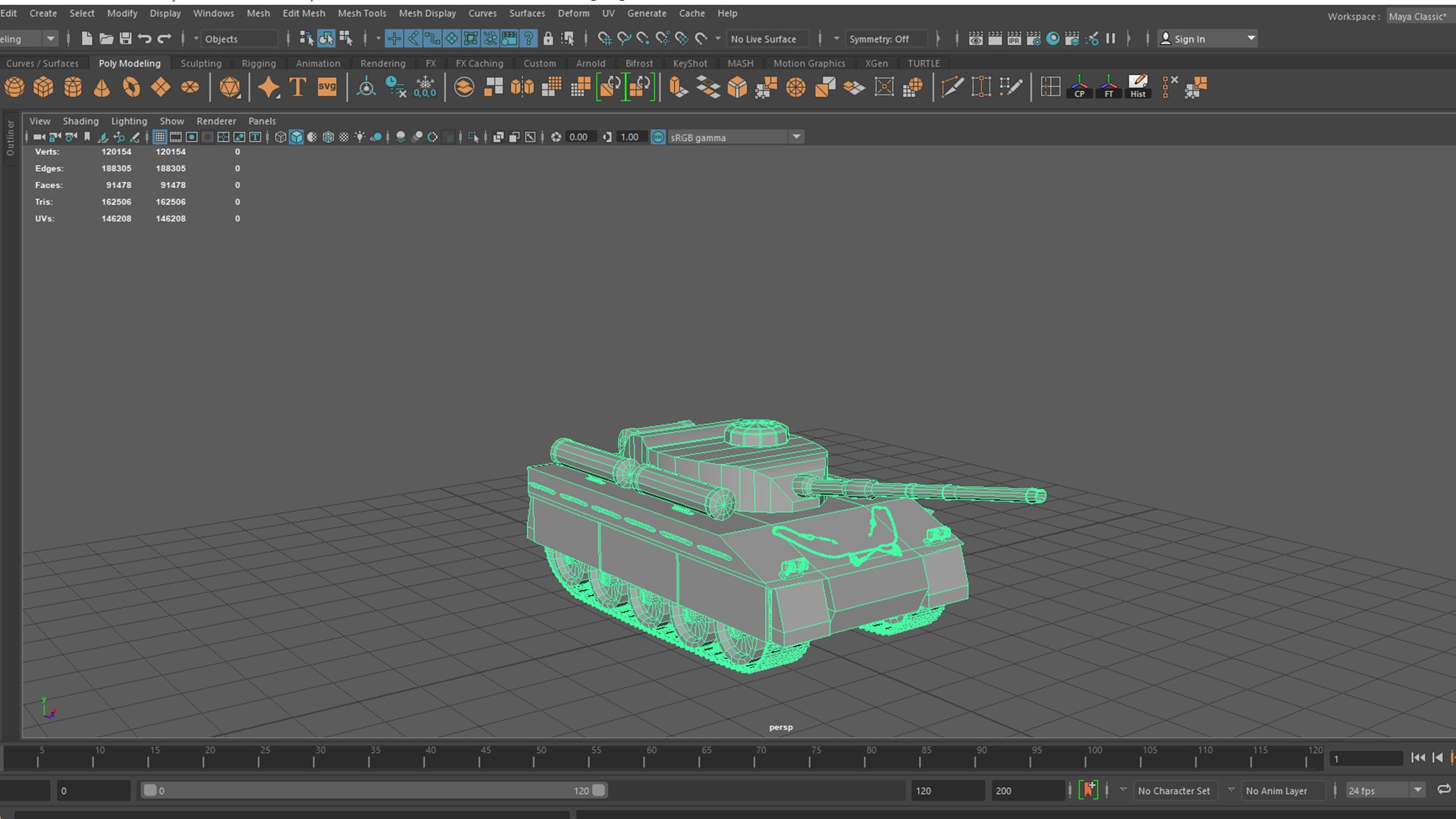The image size is (1456, 819).
Task: Toggle smooth shade all cube in viewport
Action: 297,137
